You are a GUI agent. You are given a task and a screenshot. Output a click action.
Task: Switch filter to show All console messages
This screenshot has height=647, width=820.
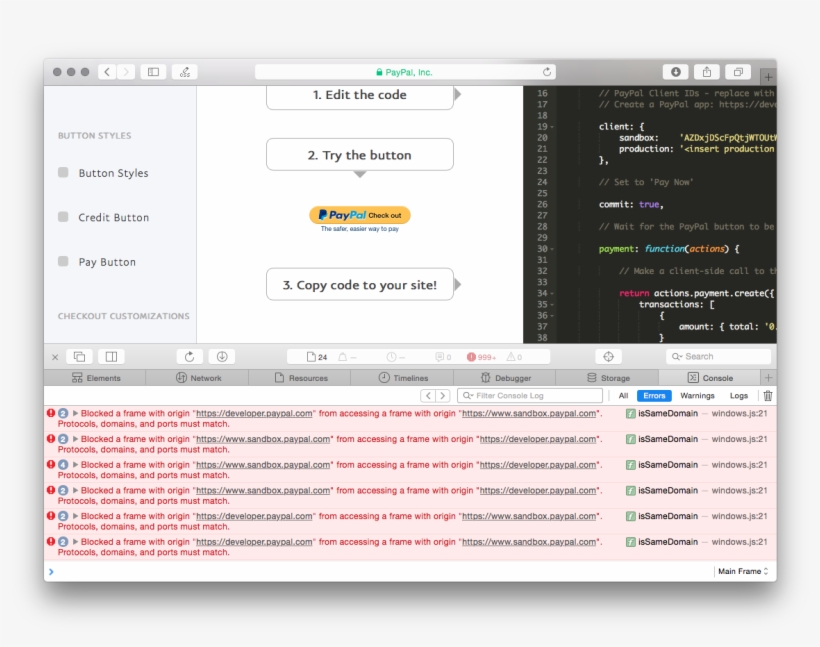coord(624,396)
